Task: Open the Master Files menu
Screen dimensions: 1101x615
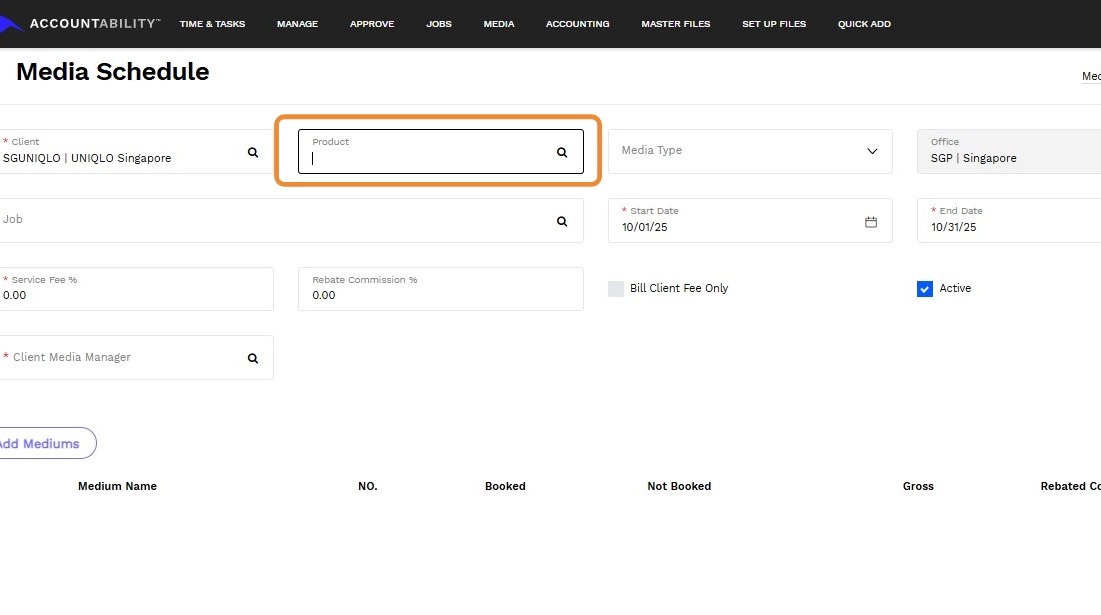Action: coord(676,24)
